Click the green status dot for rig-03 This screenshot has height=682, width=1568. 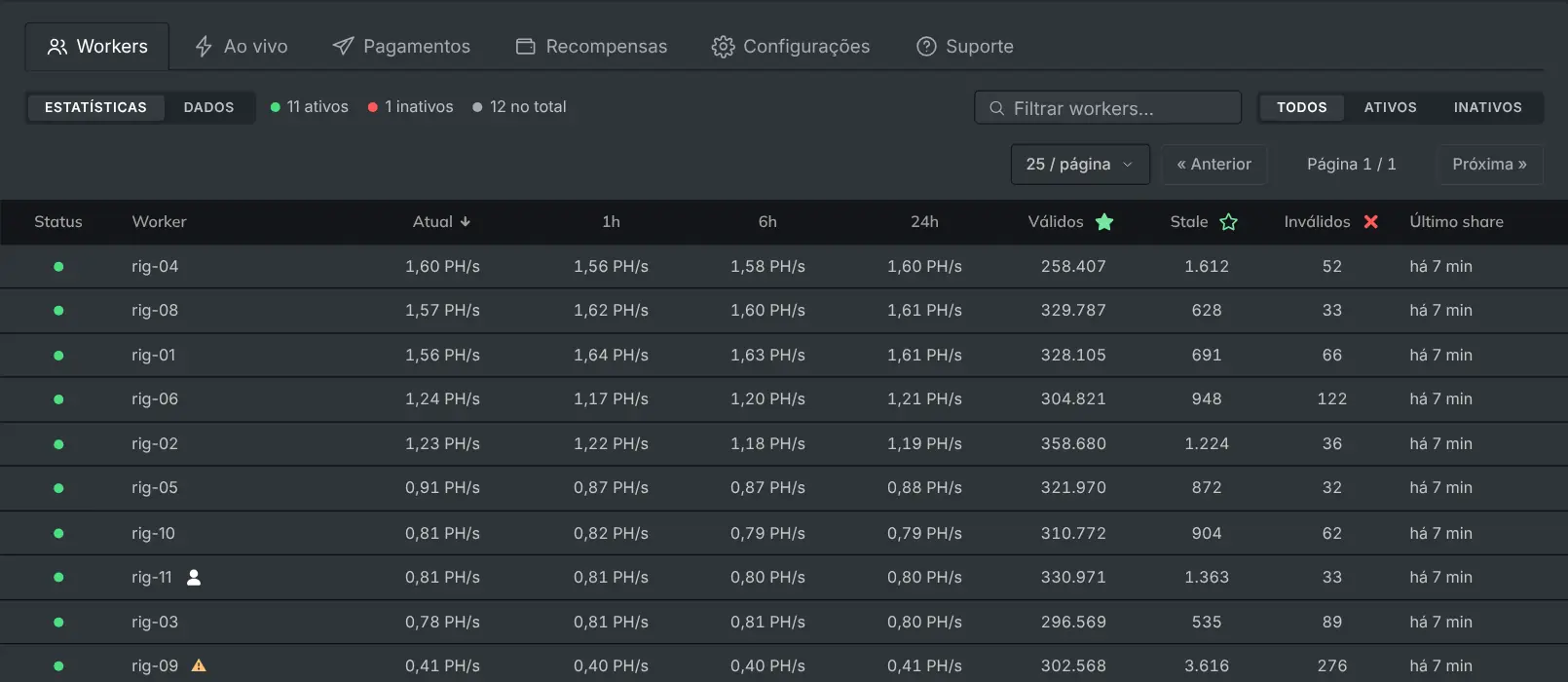coord(58,622)
